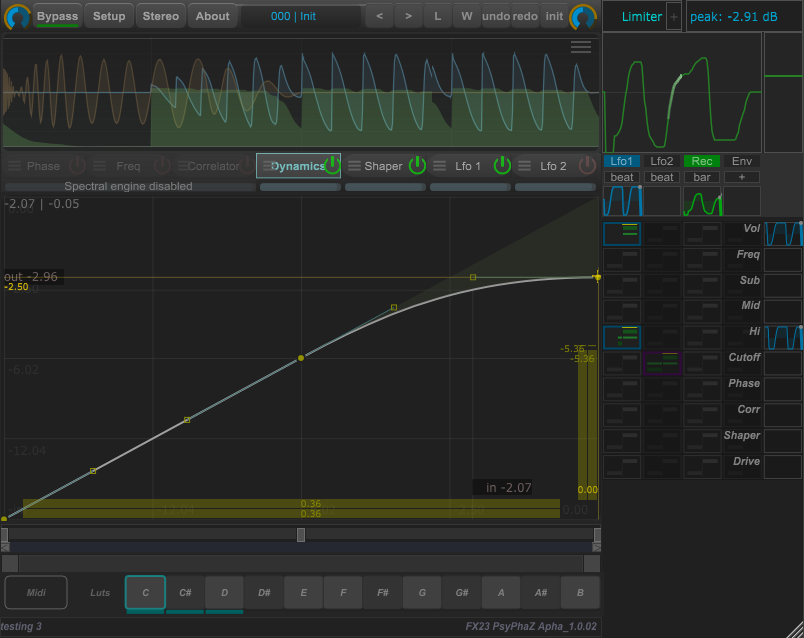Screen dimensions: 804x638
Task: Click the previous preset arrow button
Action: (x=378, y=16)
